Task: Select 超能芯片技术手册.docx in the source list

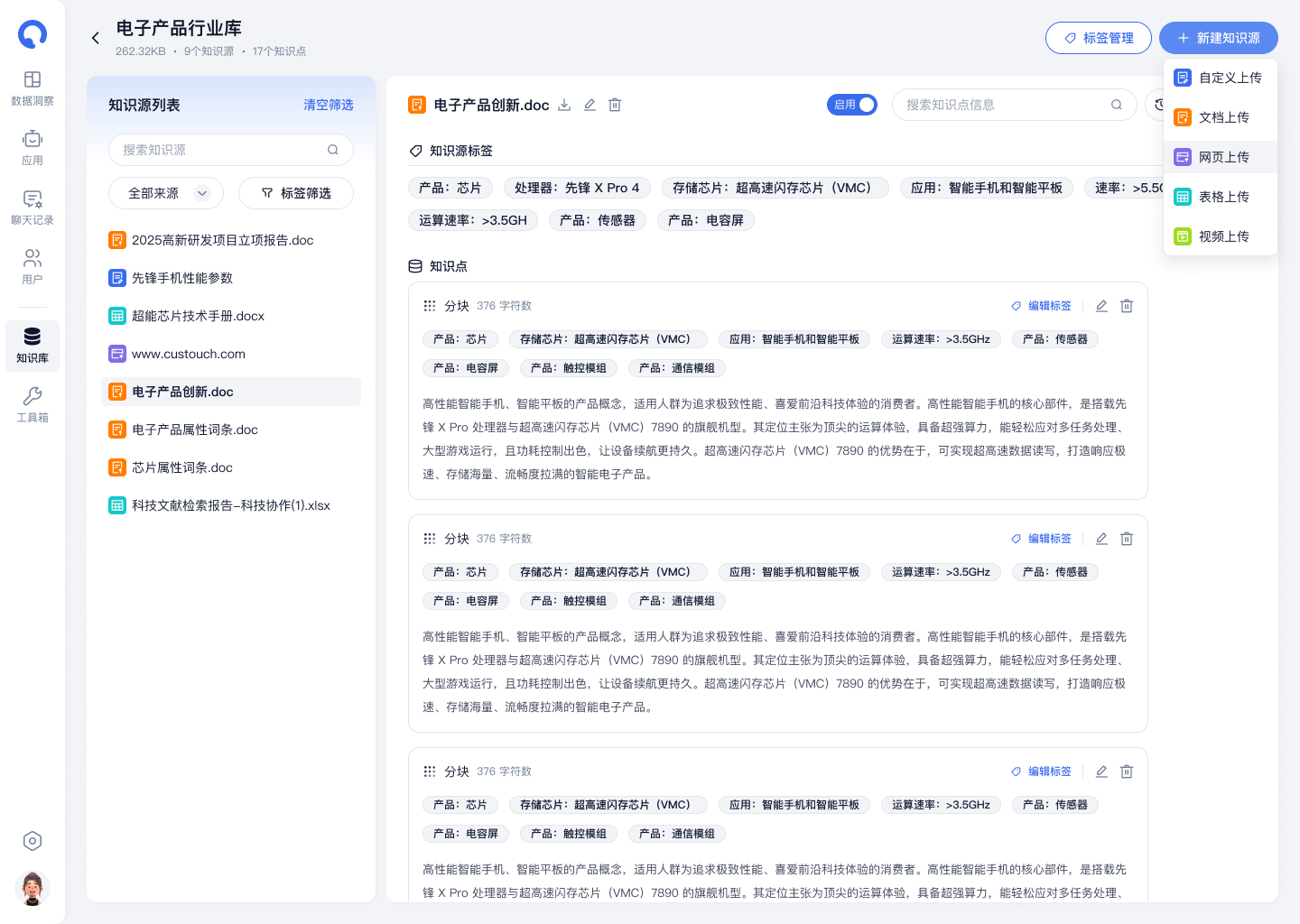Action: pyautogui.click(x=198, y=316)
